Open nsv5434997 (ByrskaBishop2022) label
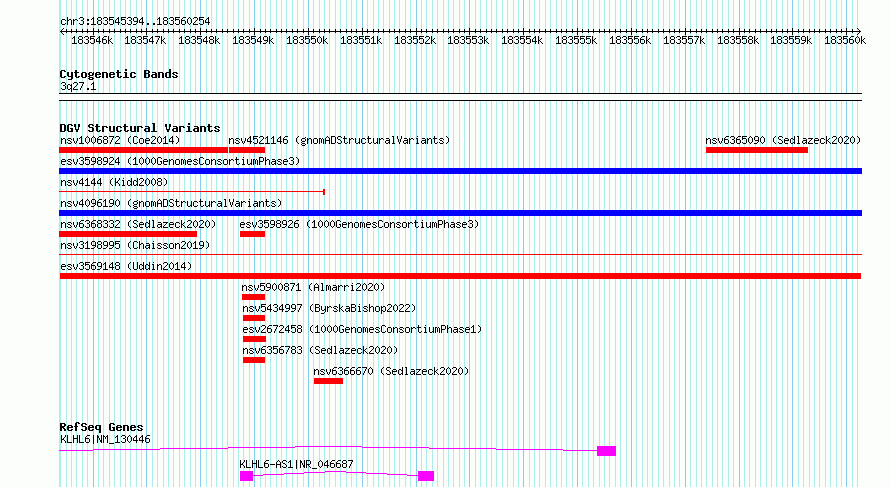Image resolution: width=890 pixels, height=487 pixels. 329,308
